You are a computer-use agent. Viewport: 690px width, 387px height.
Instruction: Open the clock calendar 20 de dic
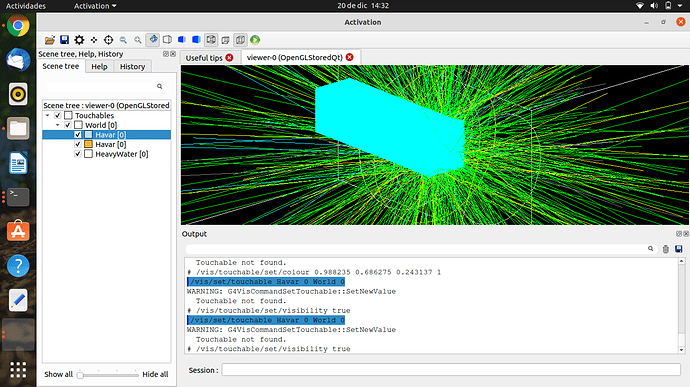click(x=363, y=6)
